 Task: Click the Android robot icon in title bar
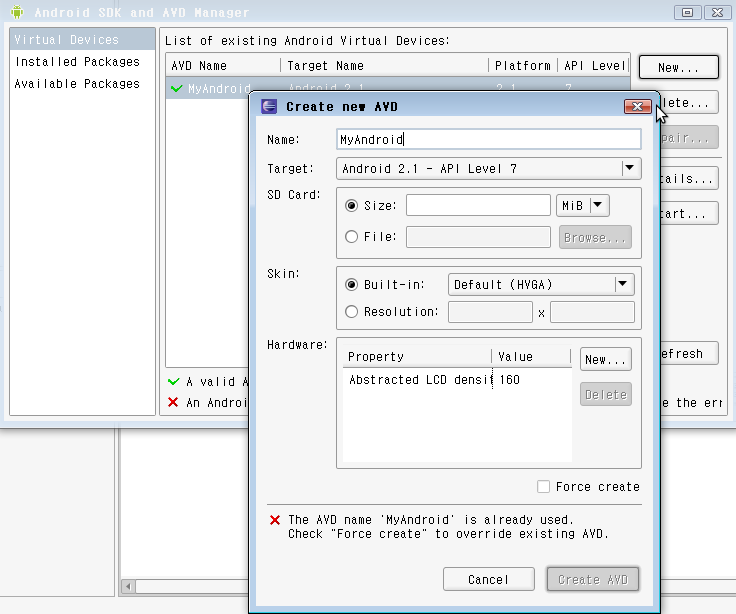(x=17, y=12)
